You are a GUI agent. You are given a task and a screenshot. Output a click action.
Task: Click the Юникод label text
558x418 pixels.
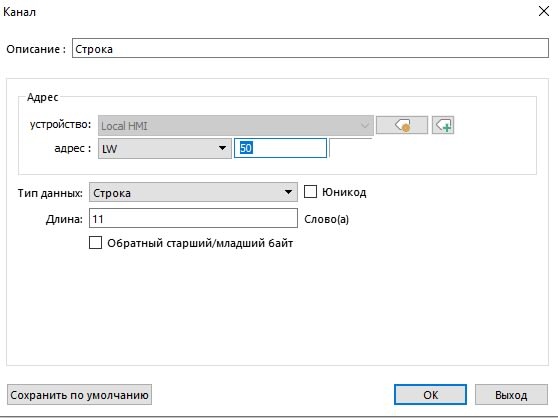344,192
